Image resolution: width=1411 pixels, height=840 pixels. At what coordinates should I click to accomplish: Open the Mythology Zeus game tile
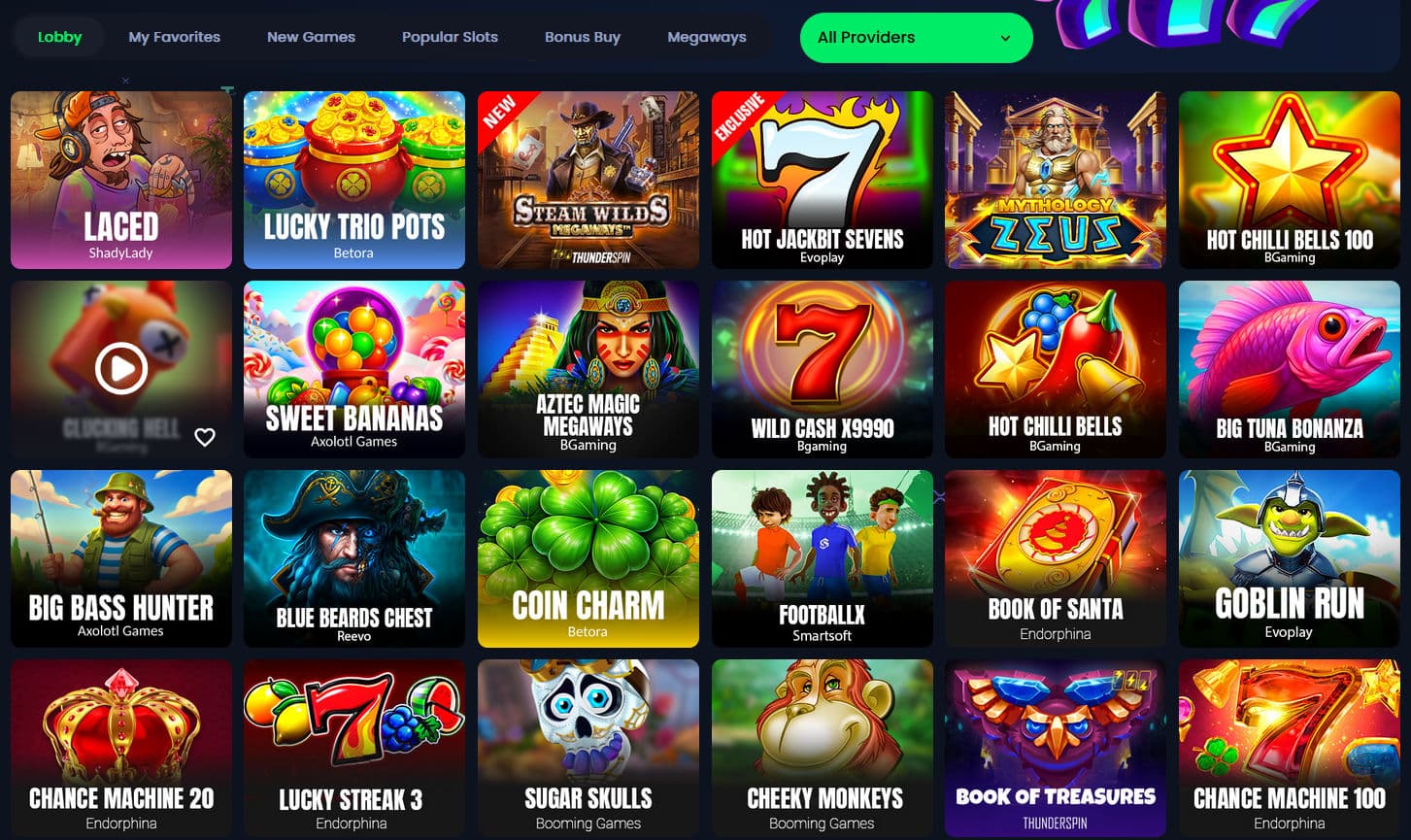pyautogui.click(x=1056, y=180)
